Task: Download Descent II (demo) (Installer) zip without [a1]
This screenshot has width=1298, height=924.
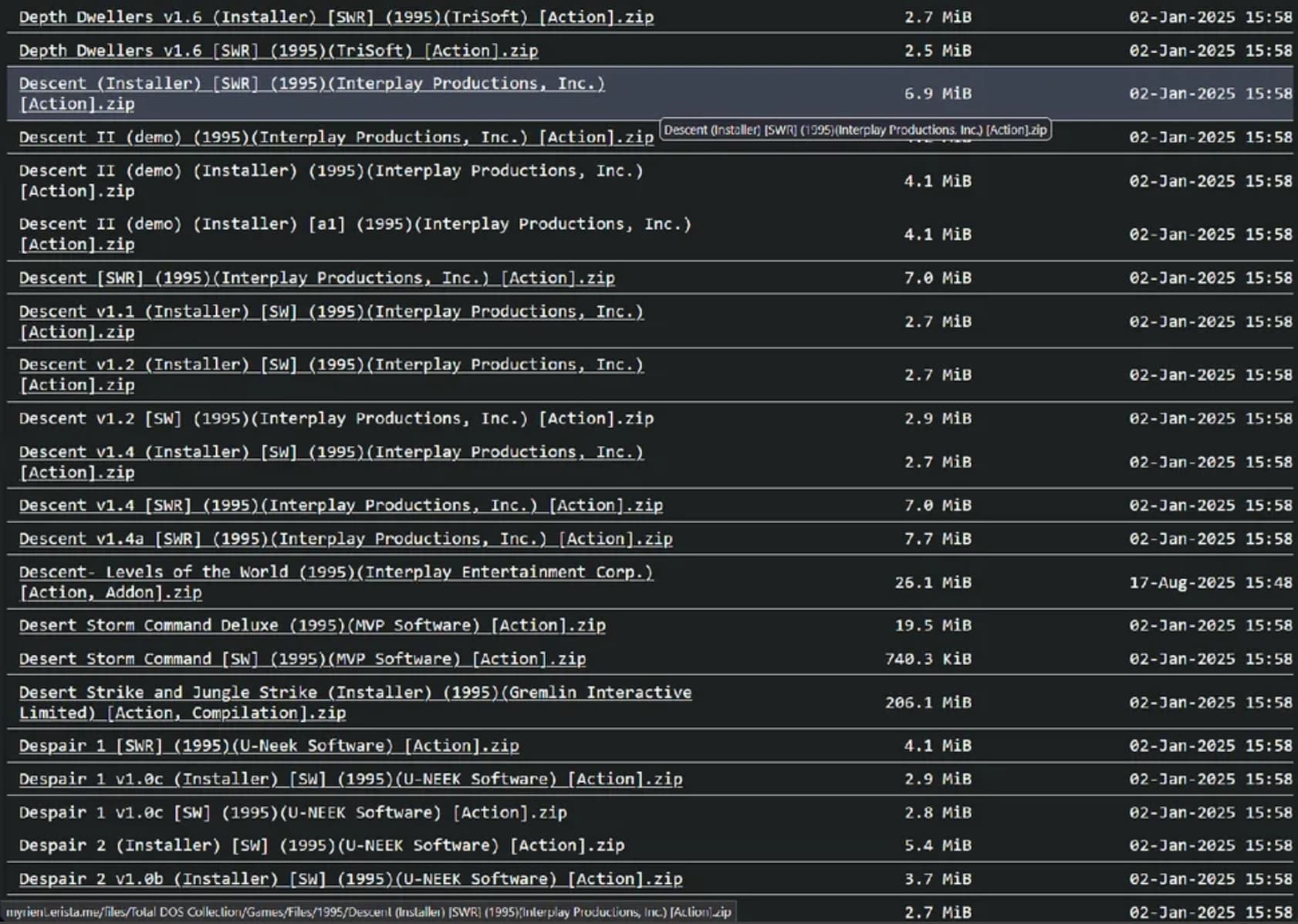Action: 331,180
